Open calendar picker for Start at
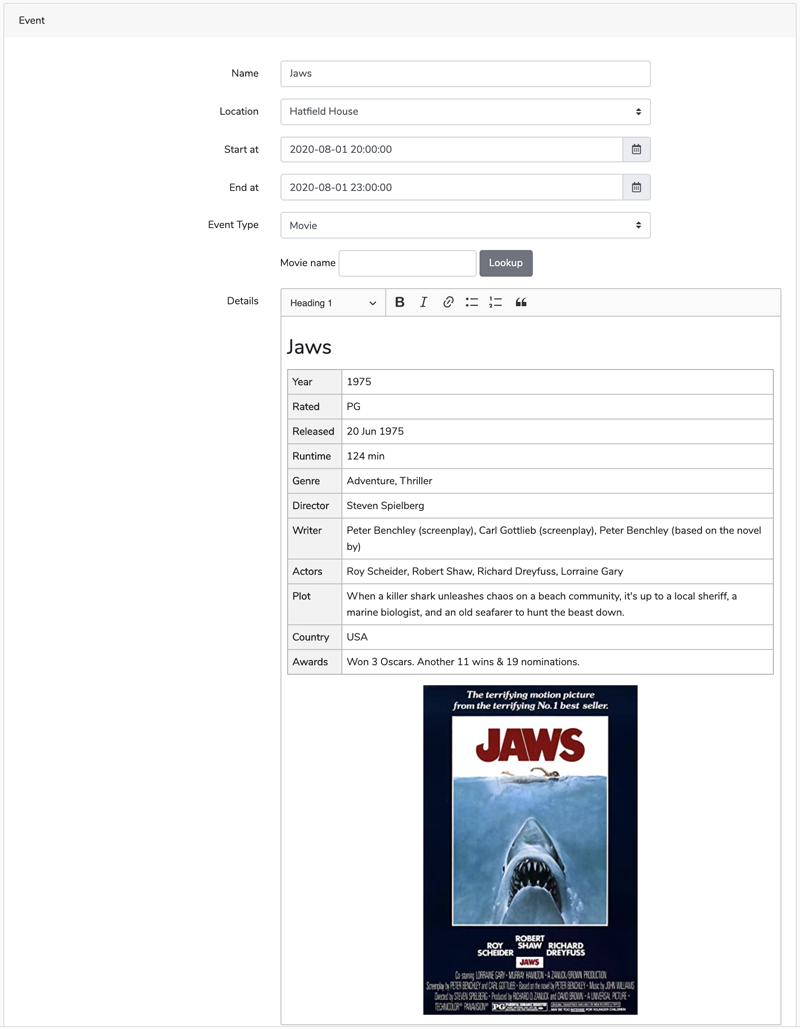Viewport: 800px width, 1030px height. tap(636, 150)
